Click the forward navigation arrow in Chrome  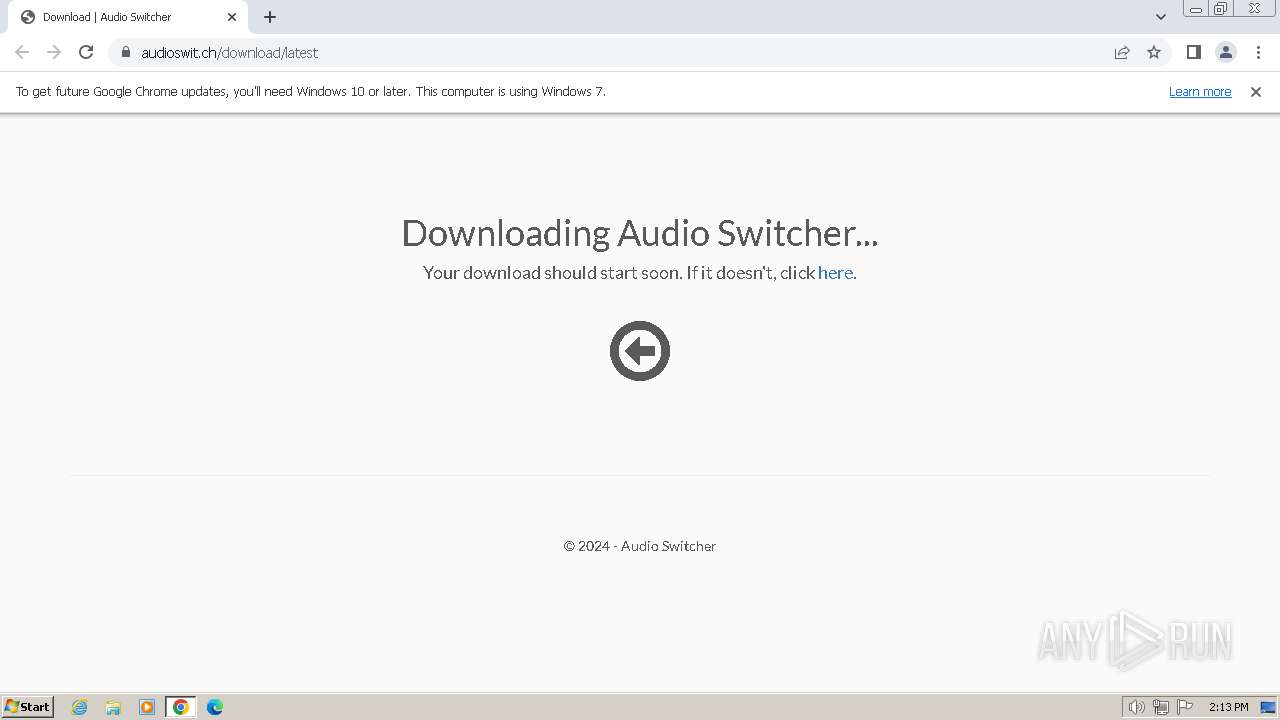pos(54,52)
